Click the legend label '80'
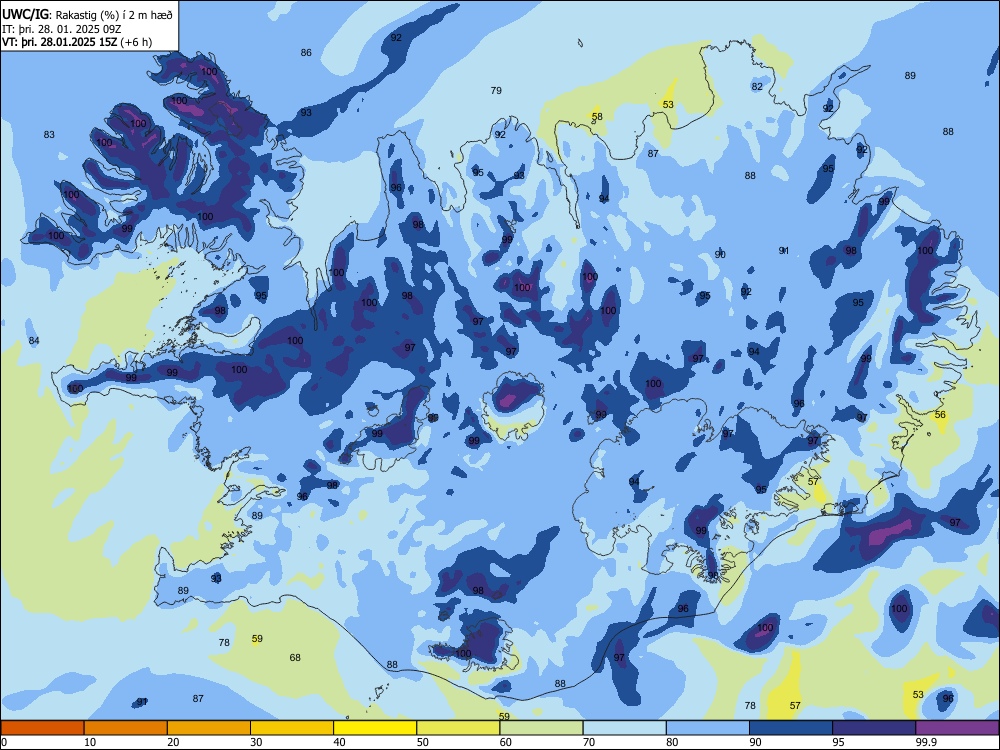The height and width of the screenshot is (750, 1000). pos(672,742)
